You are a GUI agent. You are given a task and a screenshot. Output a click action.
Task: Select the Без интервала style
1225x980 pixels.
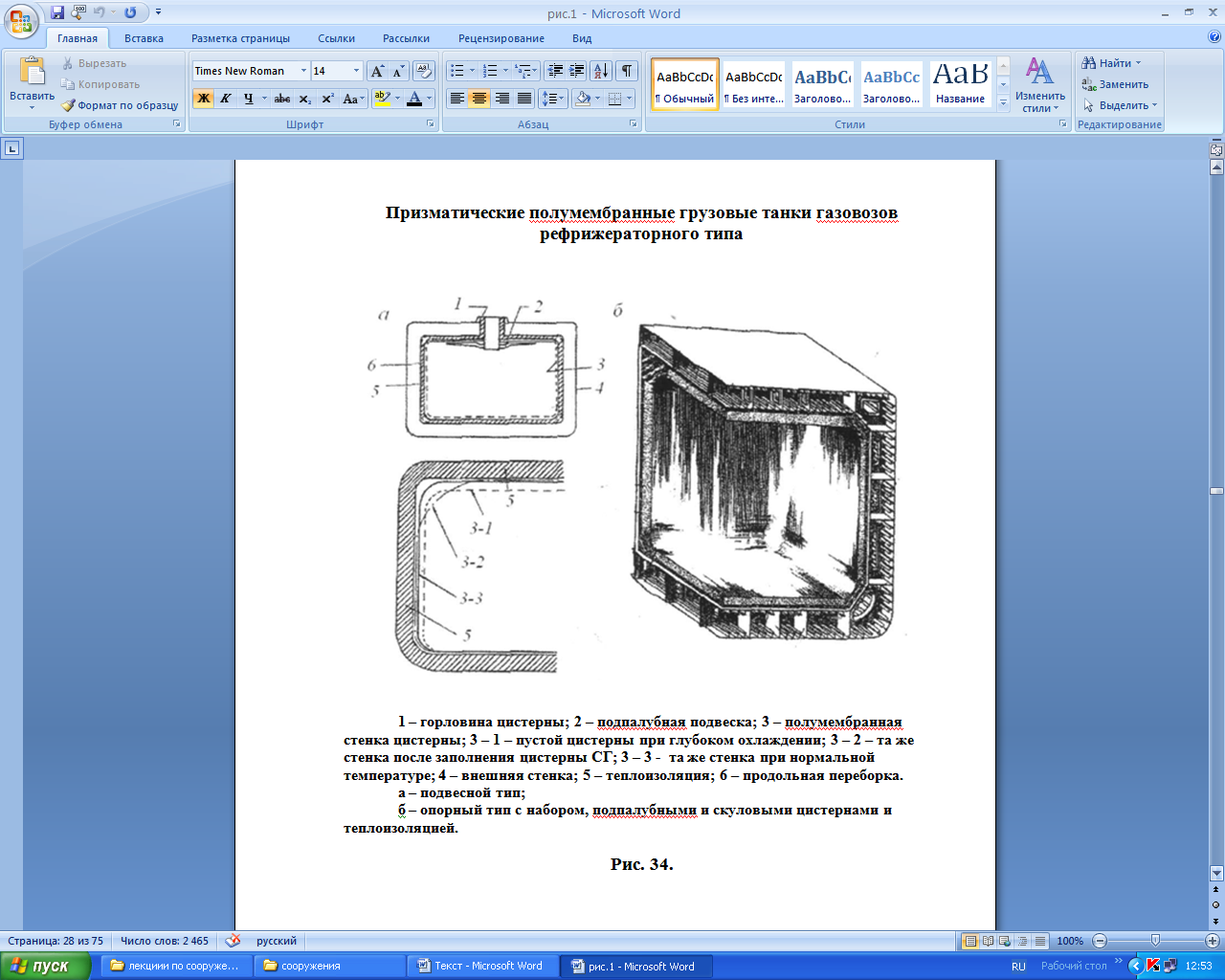click(x=754, y=84)
